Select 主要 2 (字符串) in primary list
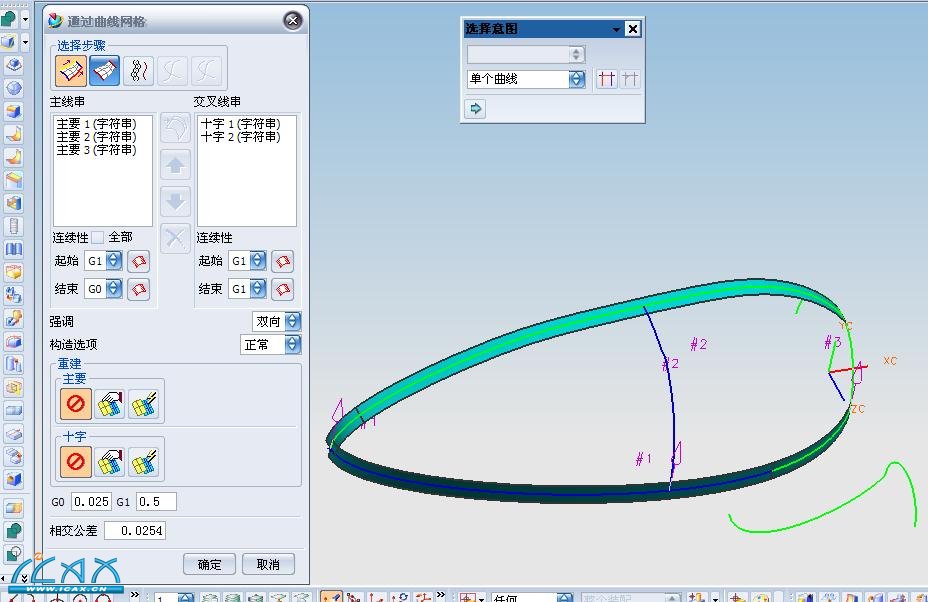Image resolution: width=928 pixels, height=602 pixels. pyautogui.click(x=96, y=137)
